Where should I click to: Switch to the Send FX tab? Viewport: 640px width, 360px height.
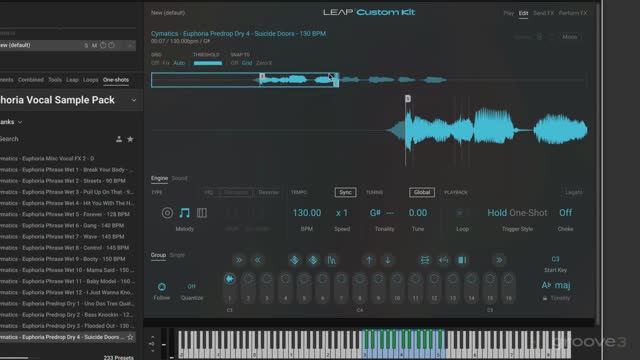(543, 13)
